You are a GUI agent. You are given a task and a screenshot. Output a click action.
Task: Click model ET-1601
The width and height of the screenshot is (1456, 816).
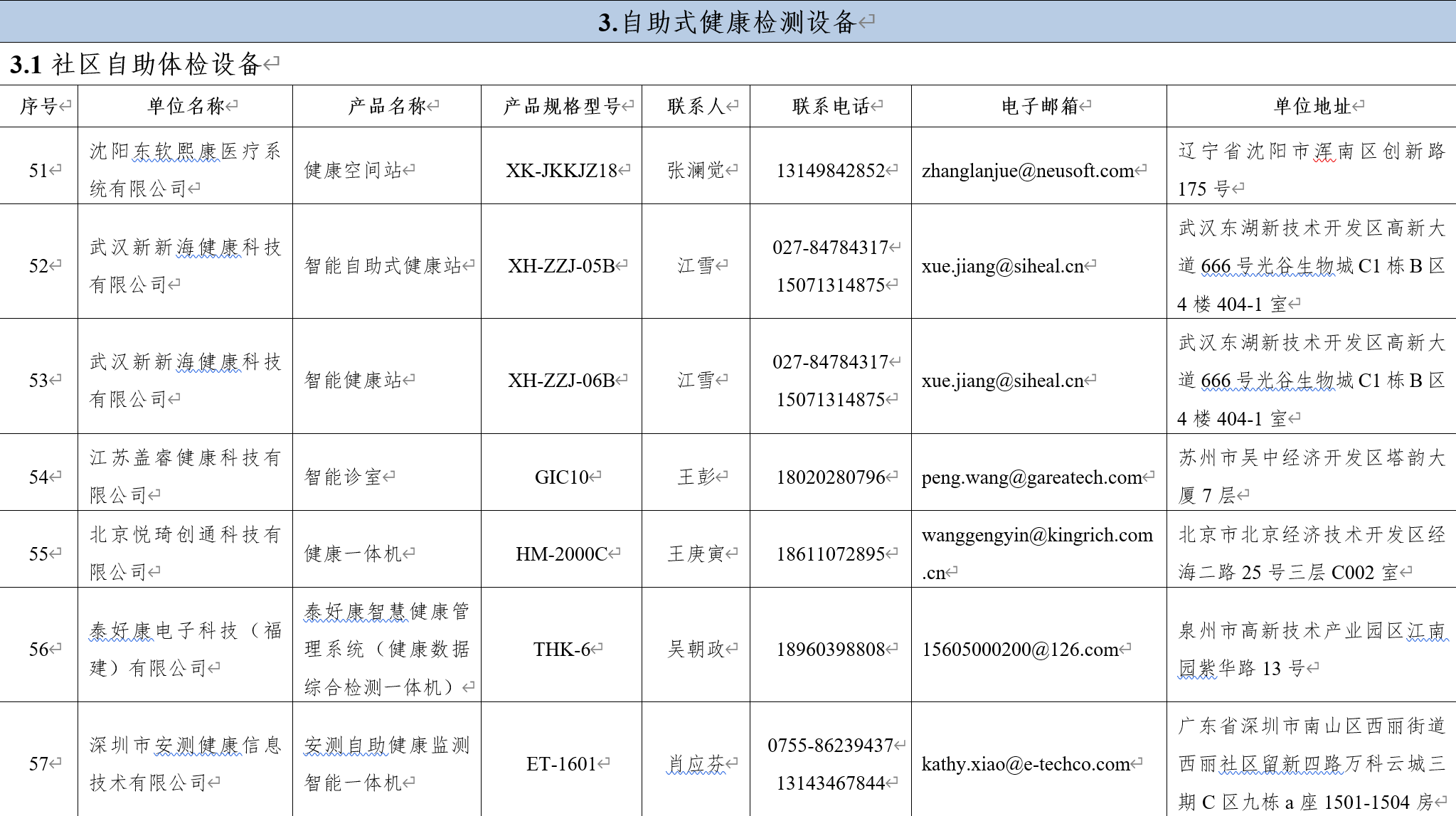562,764
